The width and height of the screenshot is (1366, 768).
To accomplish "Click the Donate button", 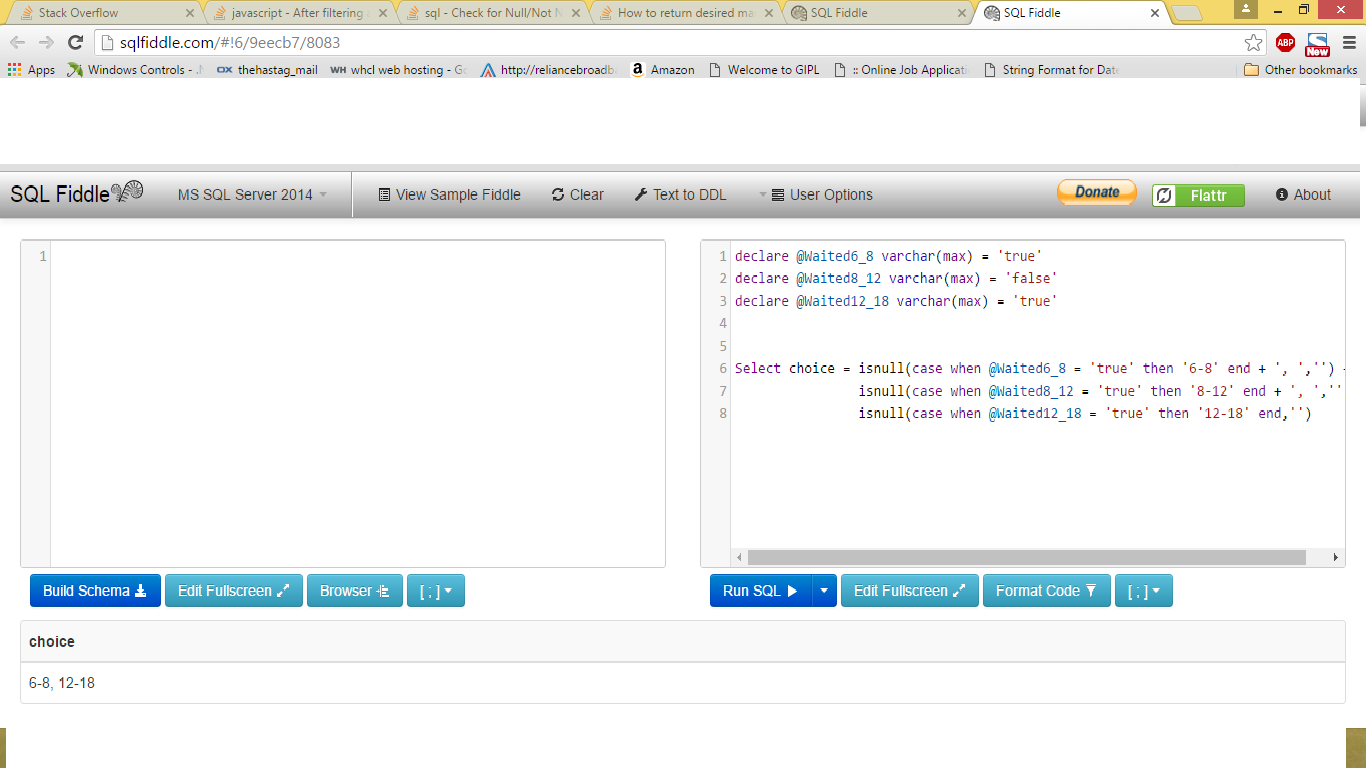I will point(1097,193).
